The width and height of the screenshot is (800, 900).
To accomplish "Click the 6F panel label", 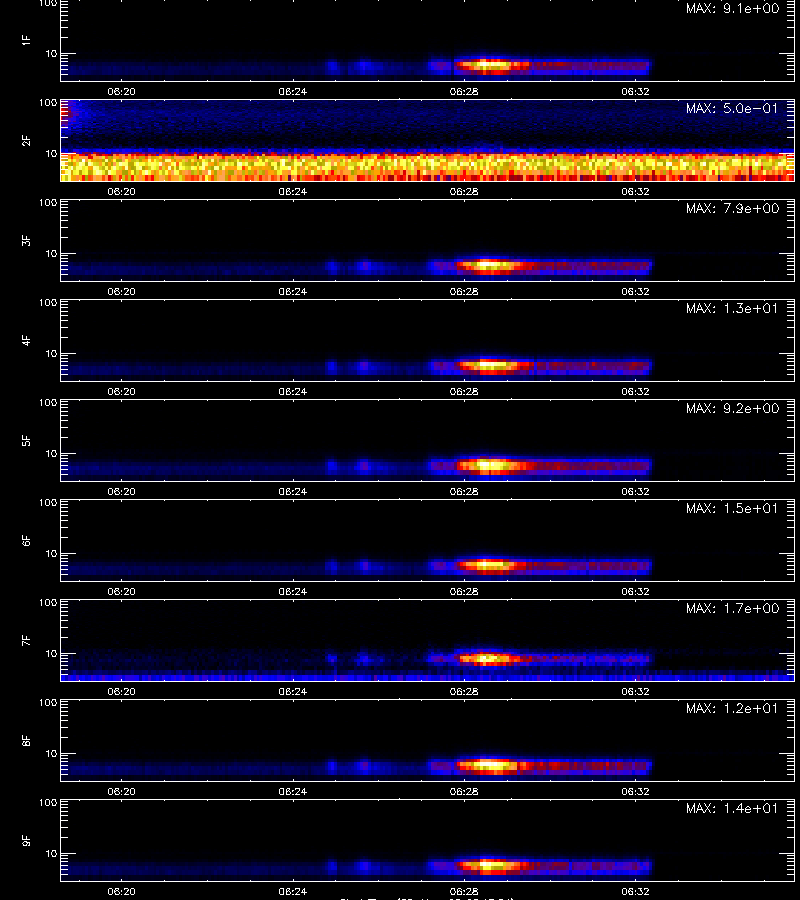I will tap(26, 540).
